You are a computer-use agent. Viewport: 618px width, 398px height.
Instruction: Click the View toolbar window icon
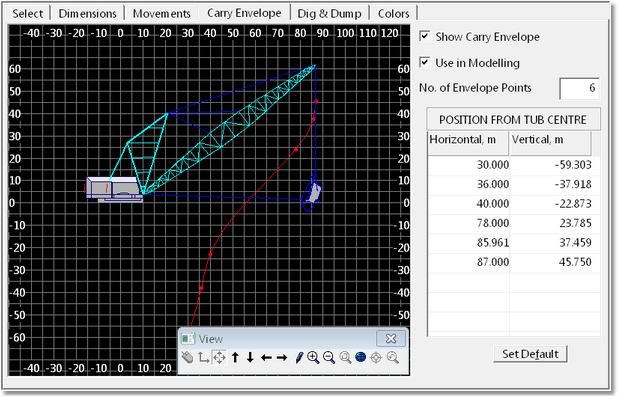pos(188,339)
